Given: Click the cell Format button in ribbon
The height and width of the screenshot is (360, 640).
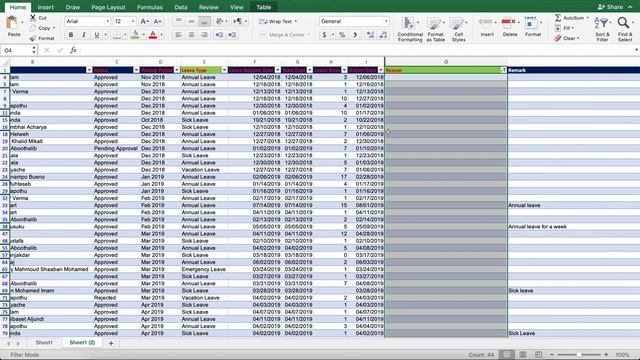Looking at the screenshot, I should [533, 27].
